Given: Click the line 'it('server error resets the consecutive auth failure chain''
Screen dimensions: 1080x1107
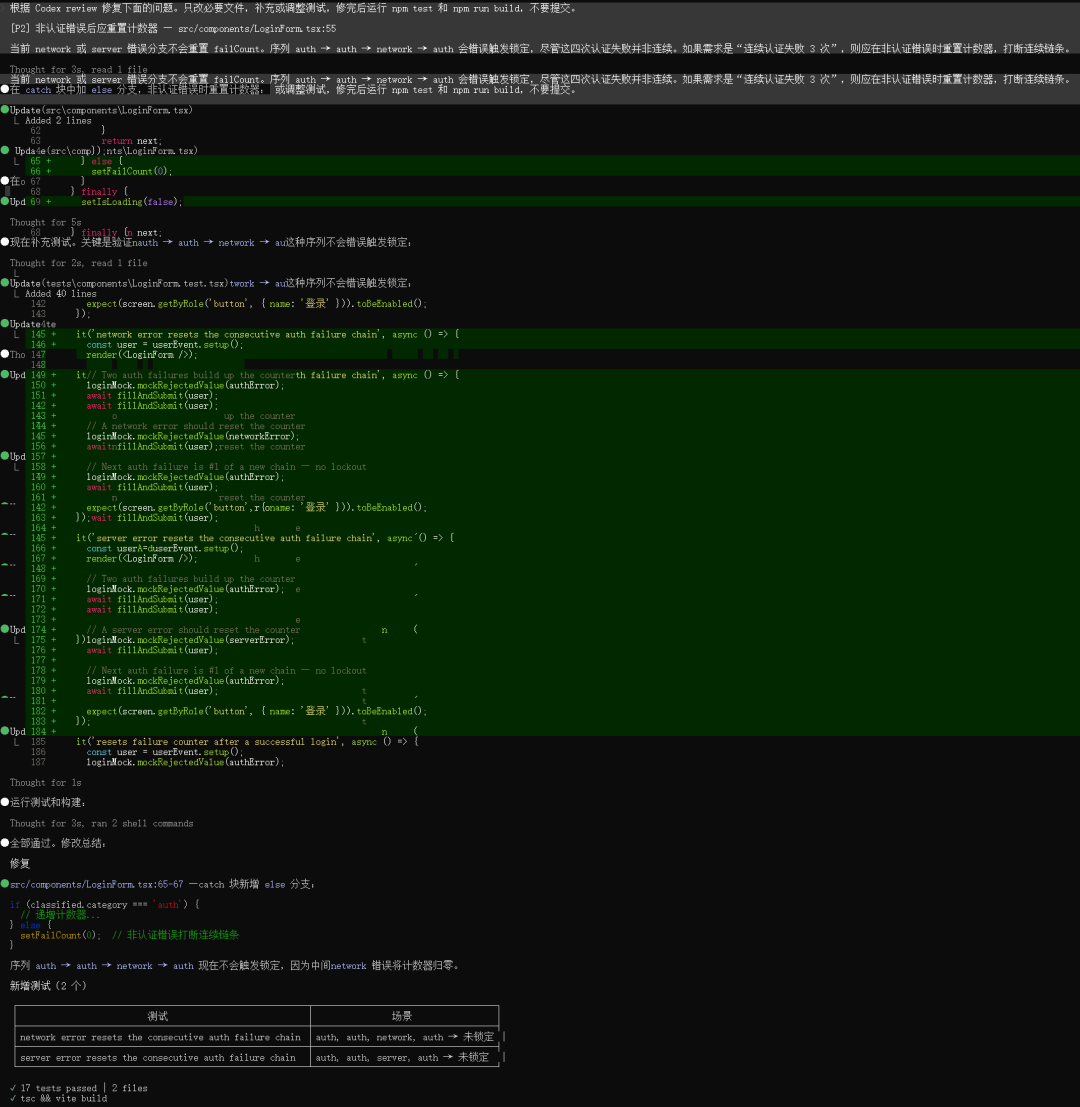Looking at the screenshot, I should [x=265, y=538].
